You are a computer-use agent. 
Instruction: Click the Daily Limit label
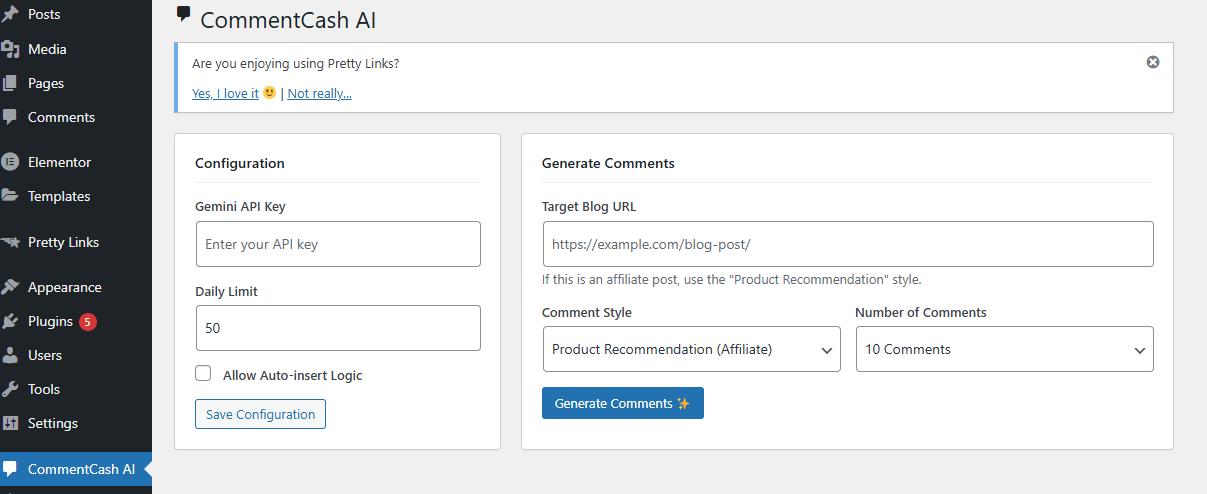pyautogui.click(x=227, y=291)
